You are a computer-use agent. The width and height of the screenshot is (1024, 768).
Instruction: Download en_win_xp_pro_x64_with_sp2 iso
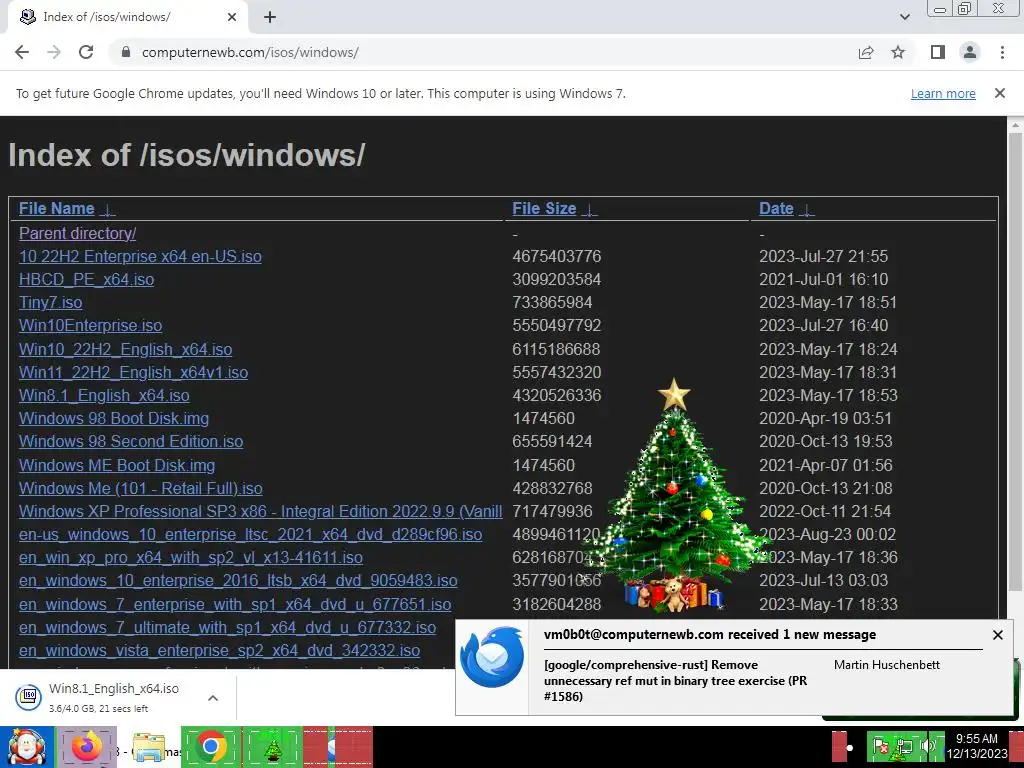191,557
